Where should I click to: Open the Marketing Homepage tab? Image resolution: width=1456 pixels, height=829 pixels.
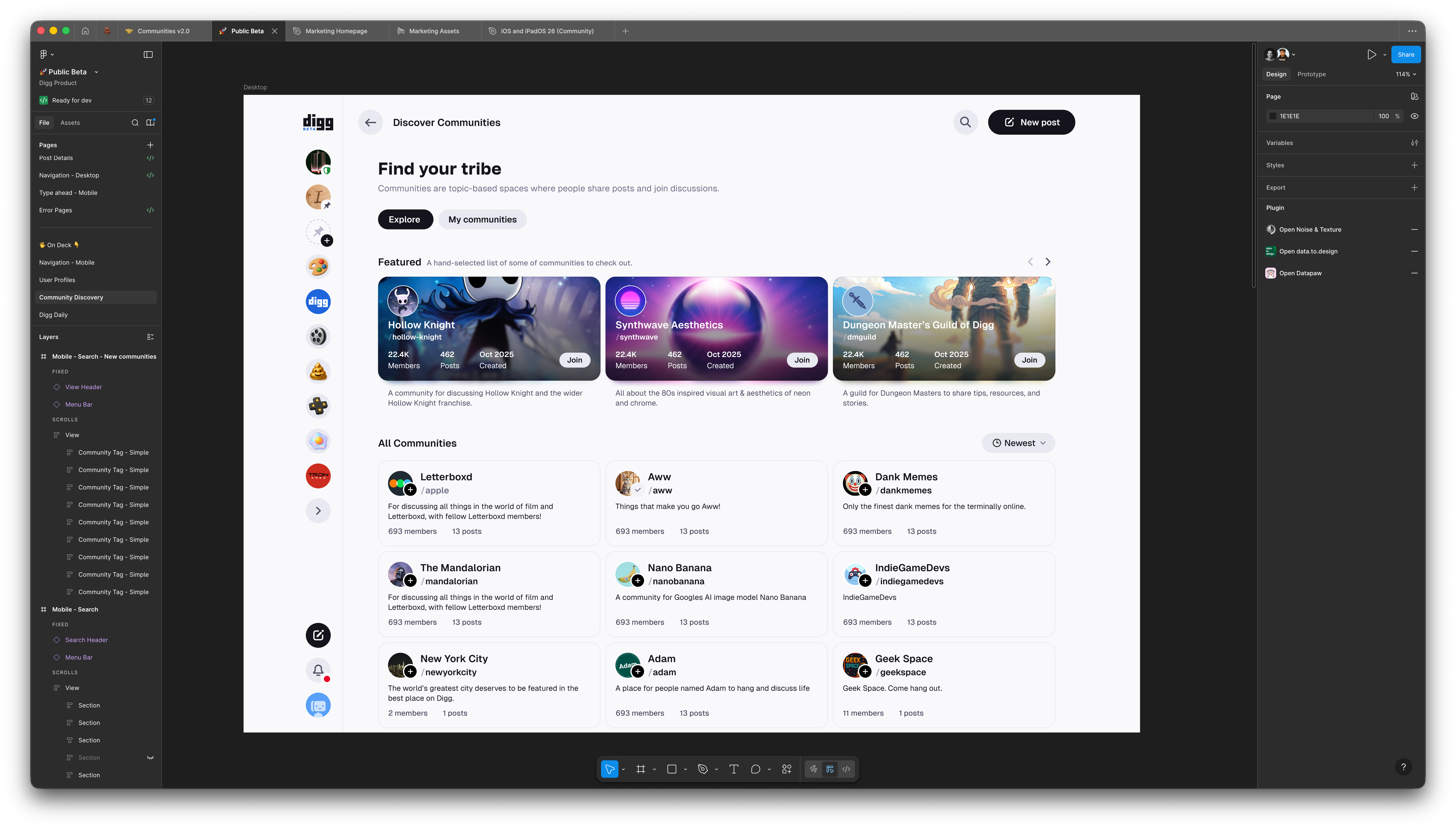point(336,31)
